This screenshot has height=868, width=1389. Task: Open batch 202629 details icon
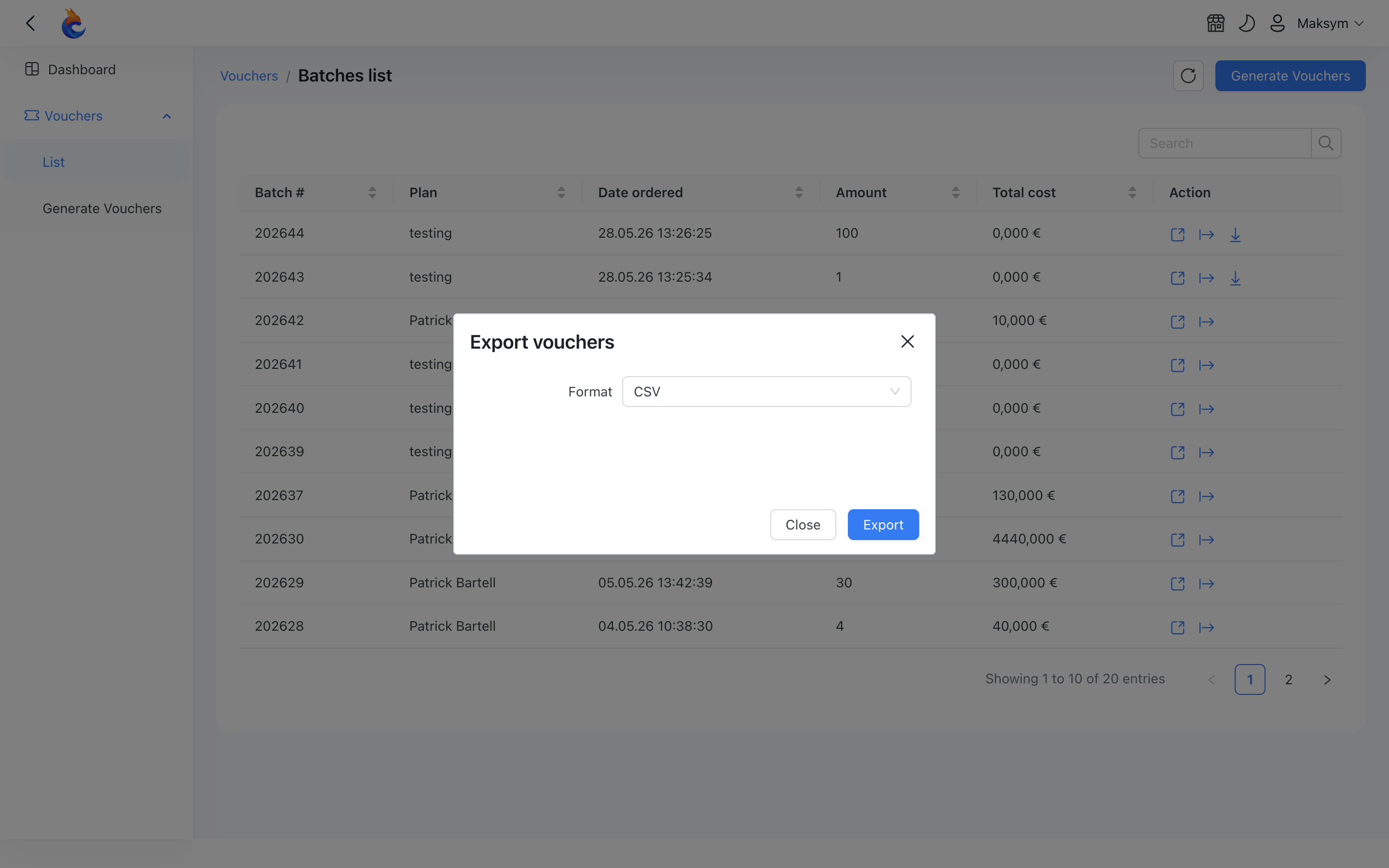coord(1178,584)
